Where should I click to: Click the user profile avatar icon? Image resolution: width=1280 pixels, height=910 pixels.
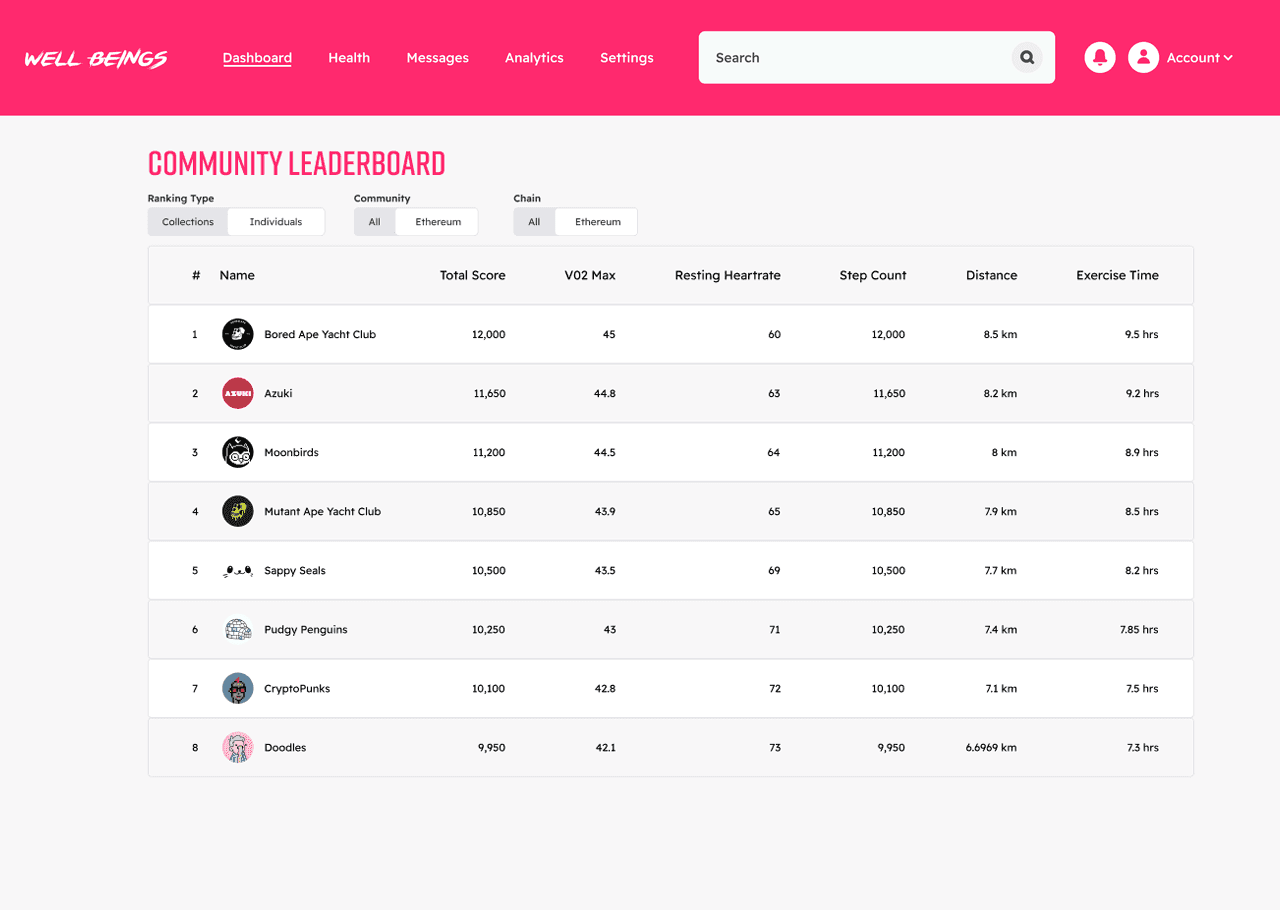(1143, 58)
